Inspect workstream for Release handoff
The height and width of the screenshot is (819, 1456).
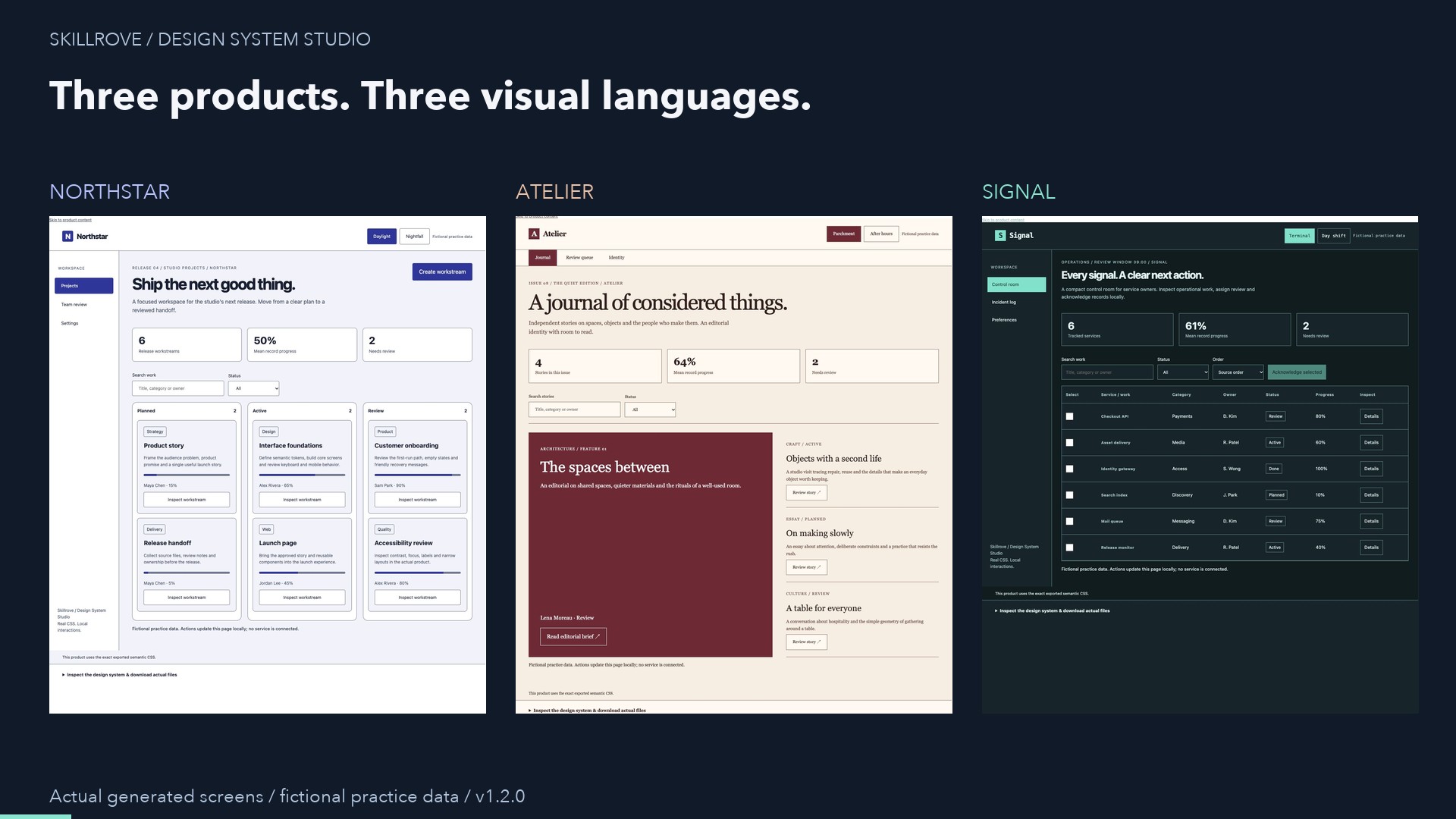pos(187,598)
